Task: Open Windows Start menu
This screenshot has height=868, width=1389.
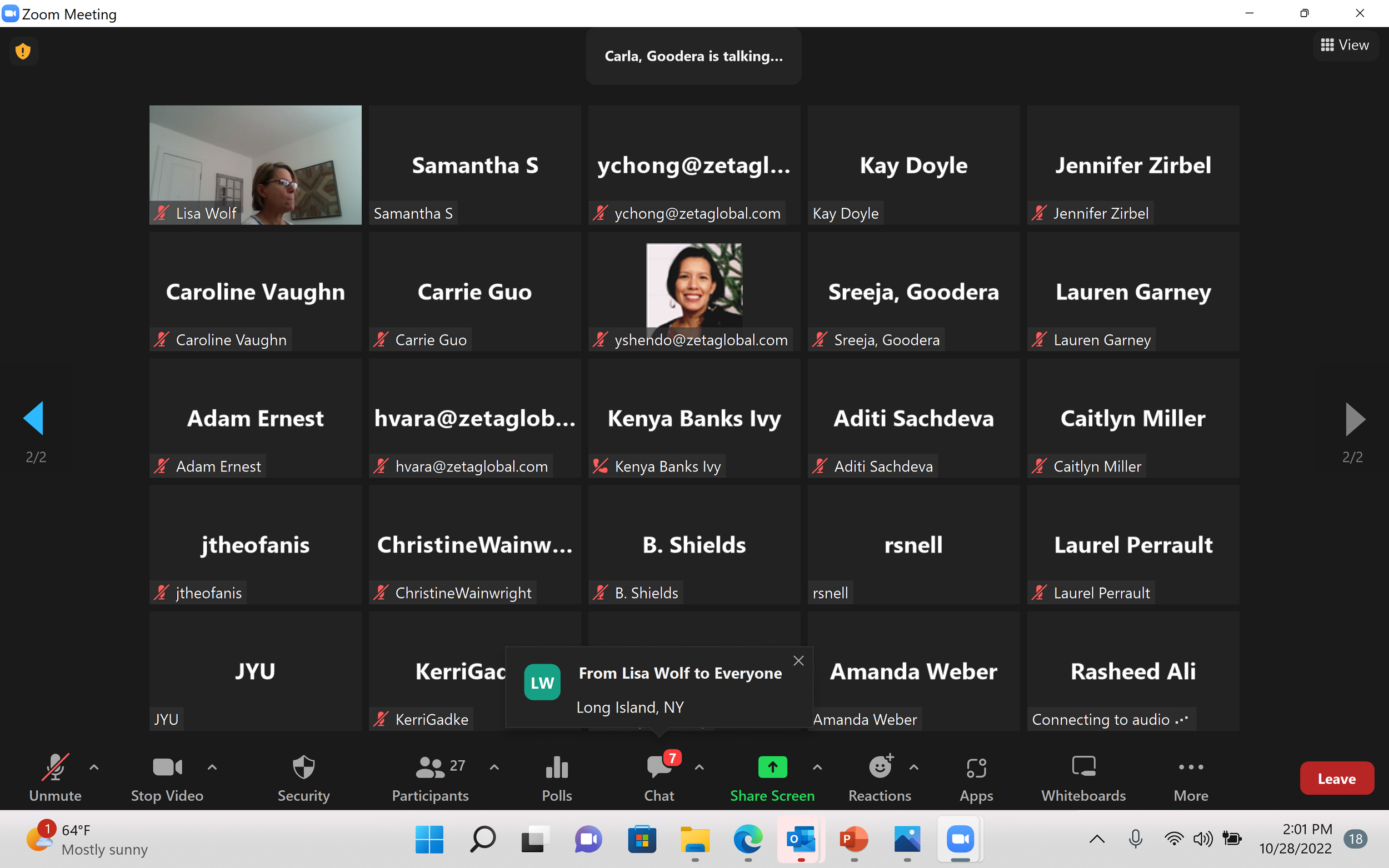Action: 429,839
